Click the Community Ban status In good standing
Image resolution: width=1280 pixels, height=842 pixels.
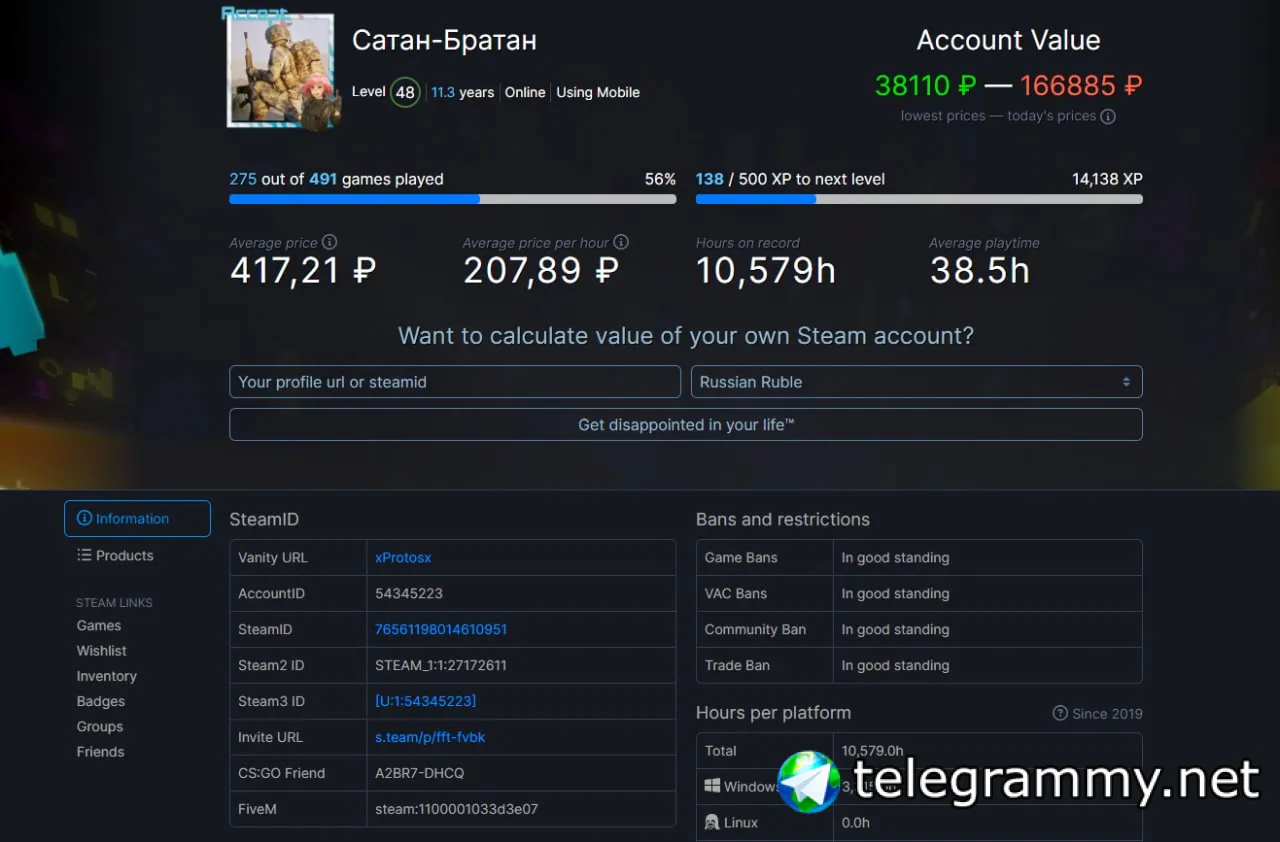pyautogui.click(x=896, y=630)
